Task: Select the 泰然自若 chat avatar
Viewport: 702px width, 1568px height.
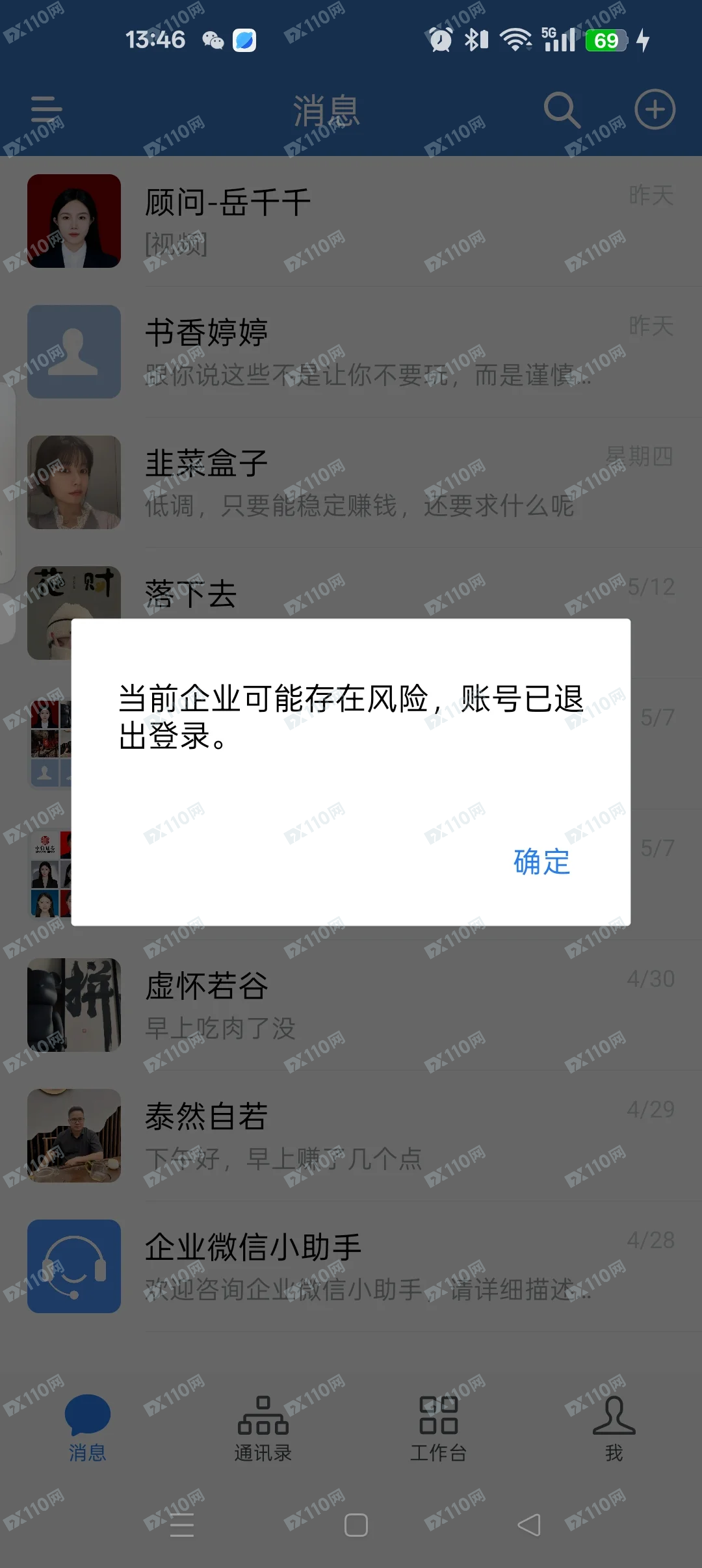Action: point(74,1136)
